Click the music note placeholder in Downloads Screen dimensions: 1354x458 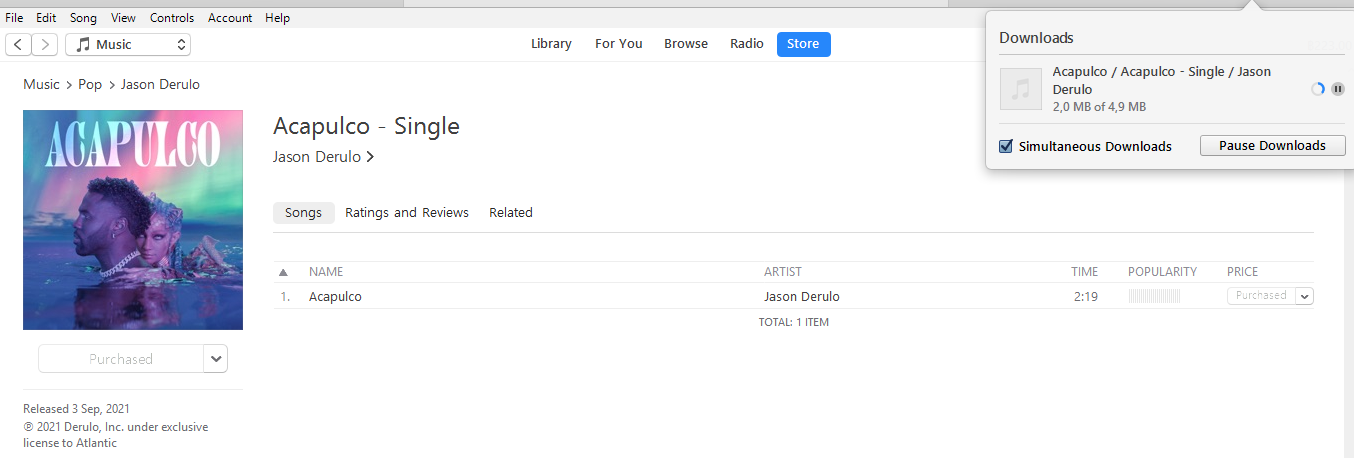click(x=1021, y=89)
